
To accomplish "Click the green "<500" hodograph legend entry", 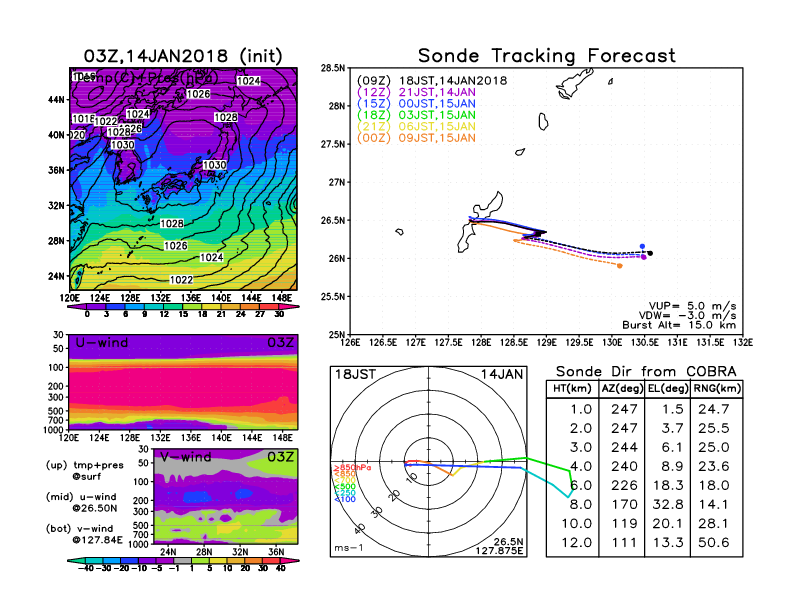I will point(344,487).
